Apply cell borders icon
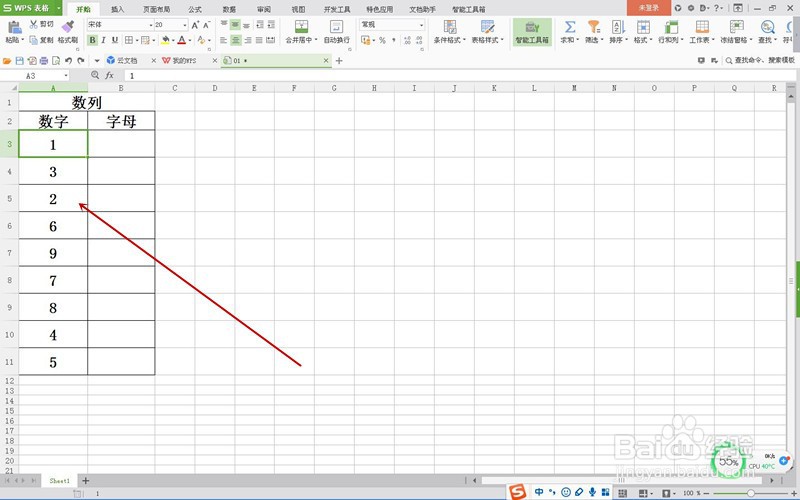This screenshot has height=500, width=800. click(x=129, y=40)
